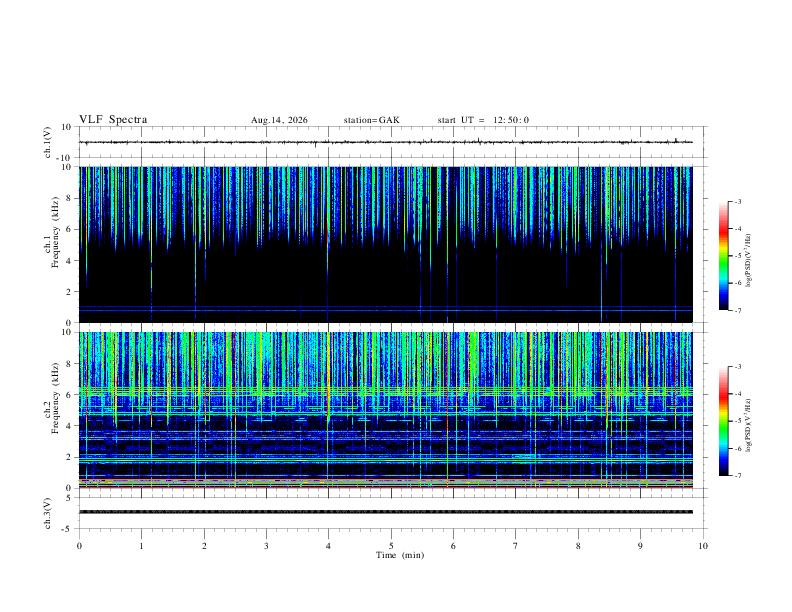
Task: Click the blue horizontal line near 1 kHz in ch.1
Action: (x=385, y=308)
